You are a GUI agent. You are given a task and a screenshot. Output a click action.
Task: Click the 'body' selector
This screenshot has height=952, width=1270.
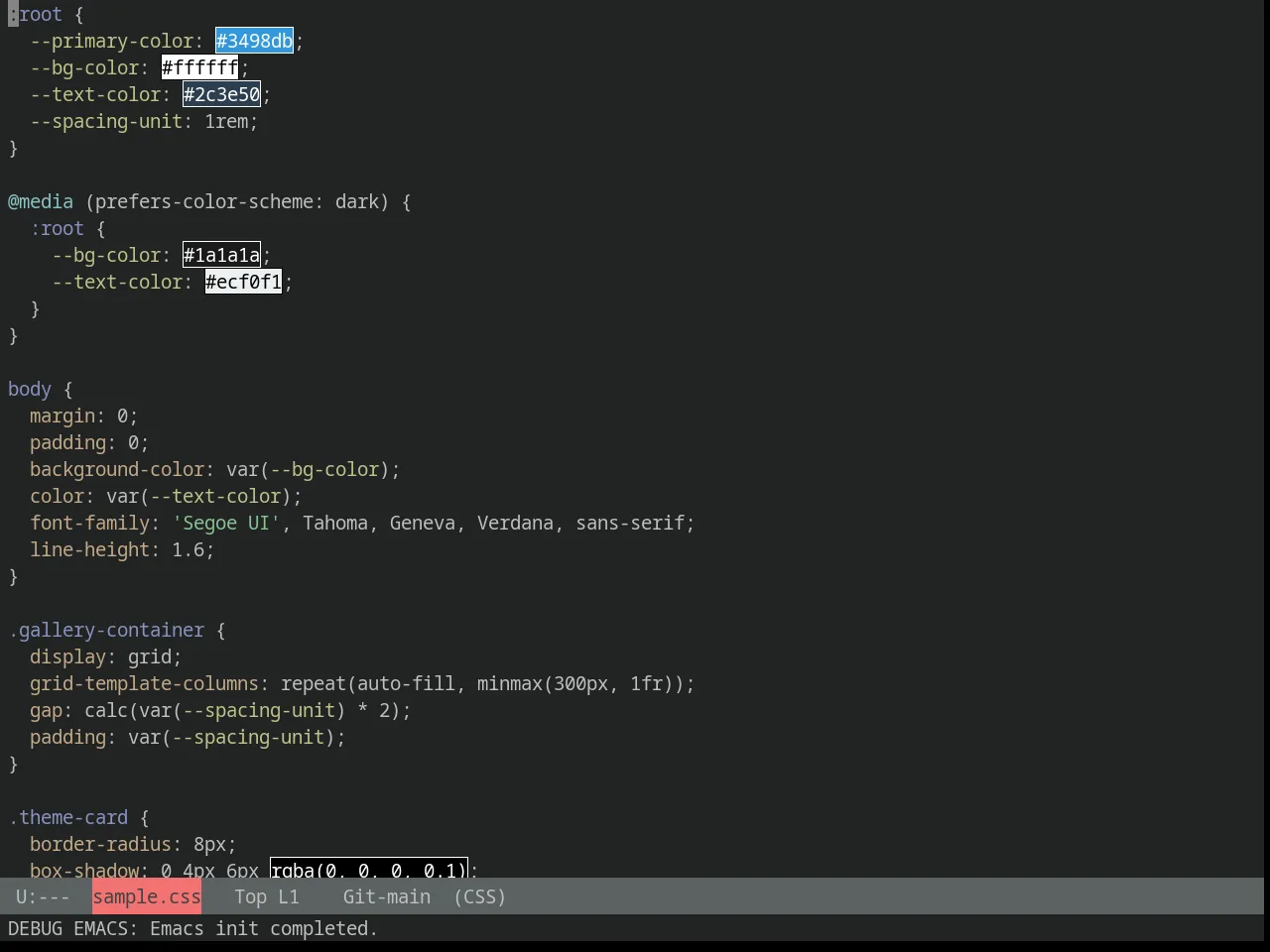coord(30,389)
